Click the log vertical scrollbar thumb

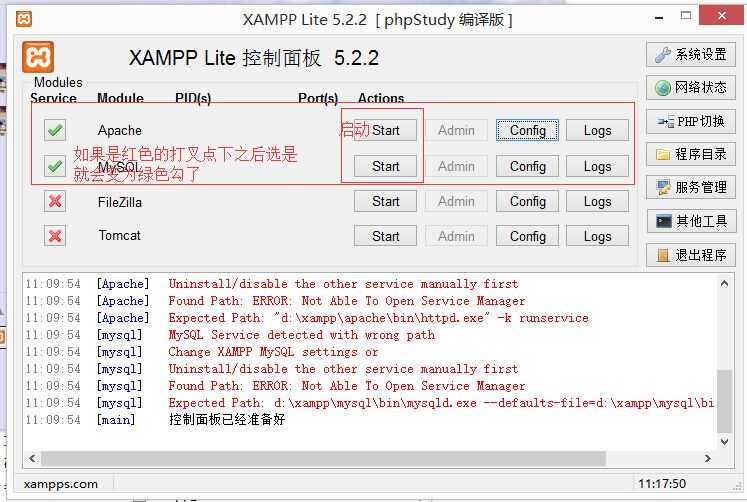[724, 401]
